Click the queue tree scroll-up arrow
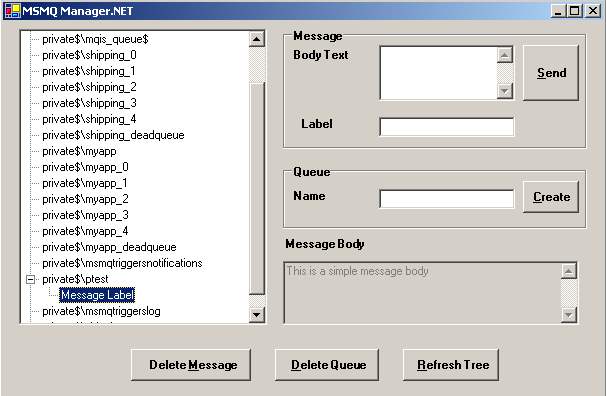Viewport: 606px width, 396px height. pos(257,39)
